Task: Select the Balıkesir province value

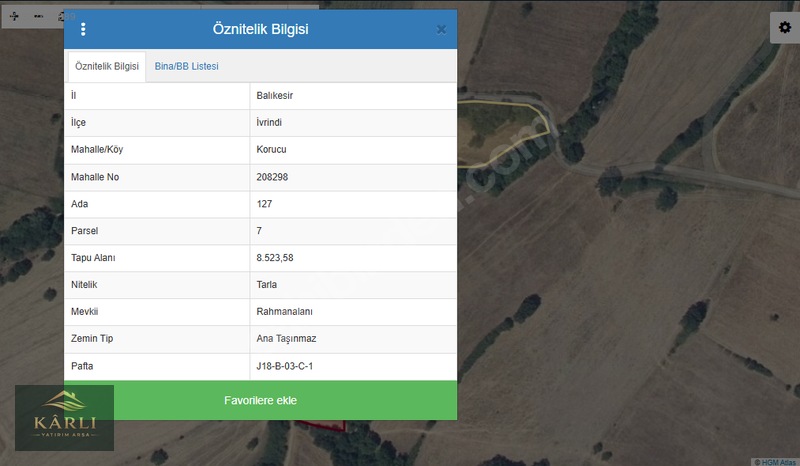Action: click(x=274, y=95)
